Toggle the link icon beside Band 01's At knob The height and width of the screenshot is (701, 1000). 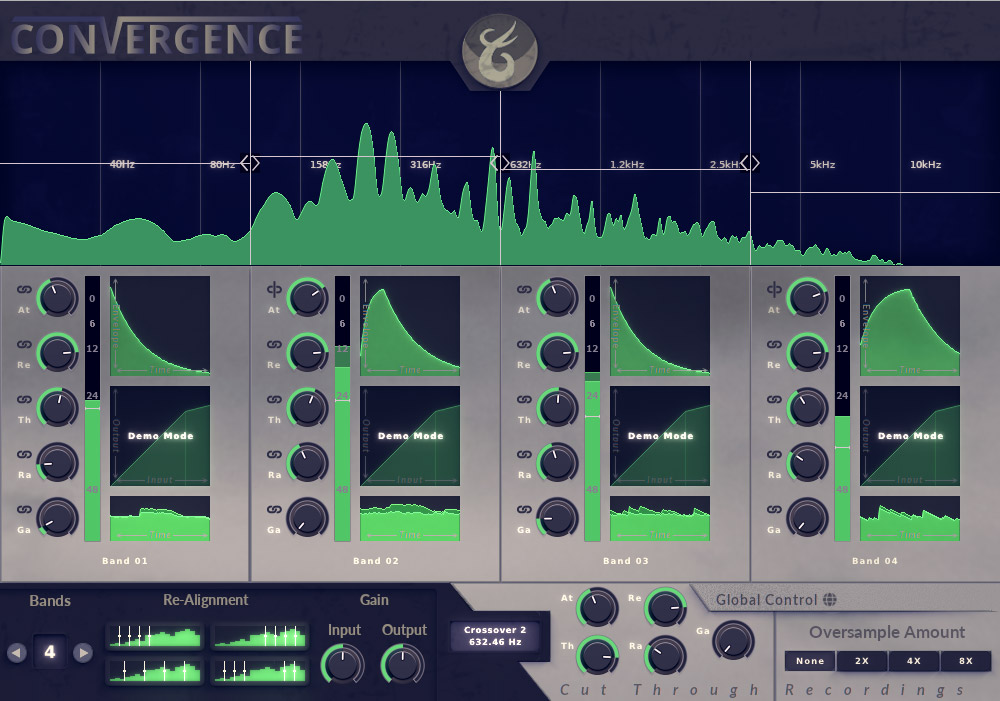(22, 291)
